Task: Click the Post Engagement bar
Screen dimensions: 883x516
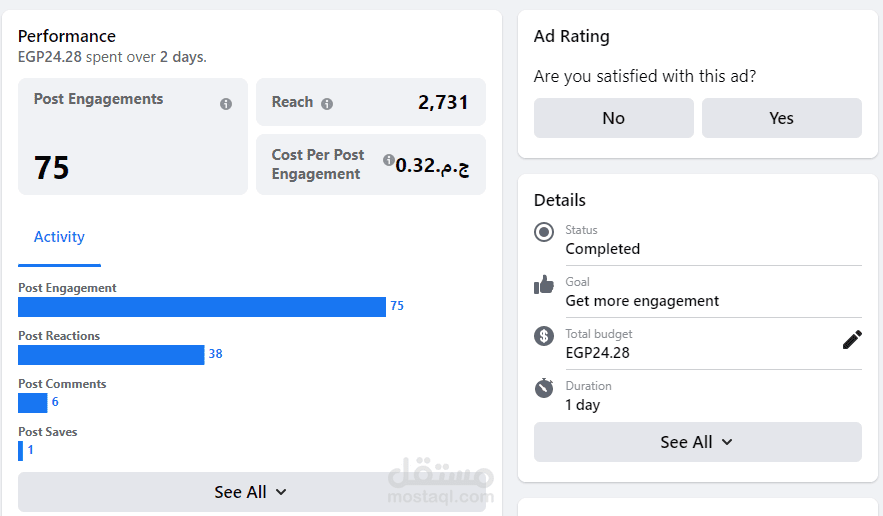Action: click(x=201, y=307)
